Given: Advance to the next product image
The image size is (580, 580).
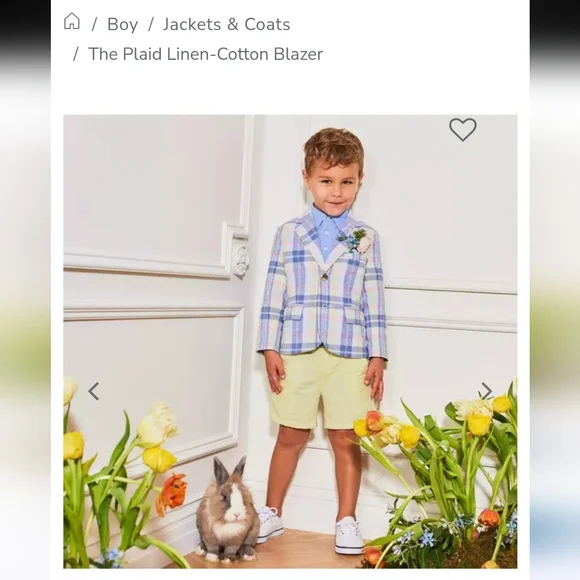Looking at the screenshot, I should tap(486, 391).
